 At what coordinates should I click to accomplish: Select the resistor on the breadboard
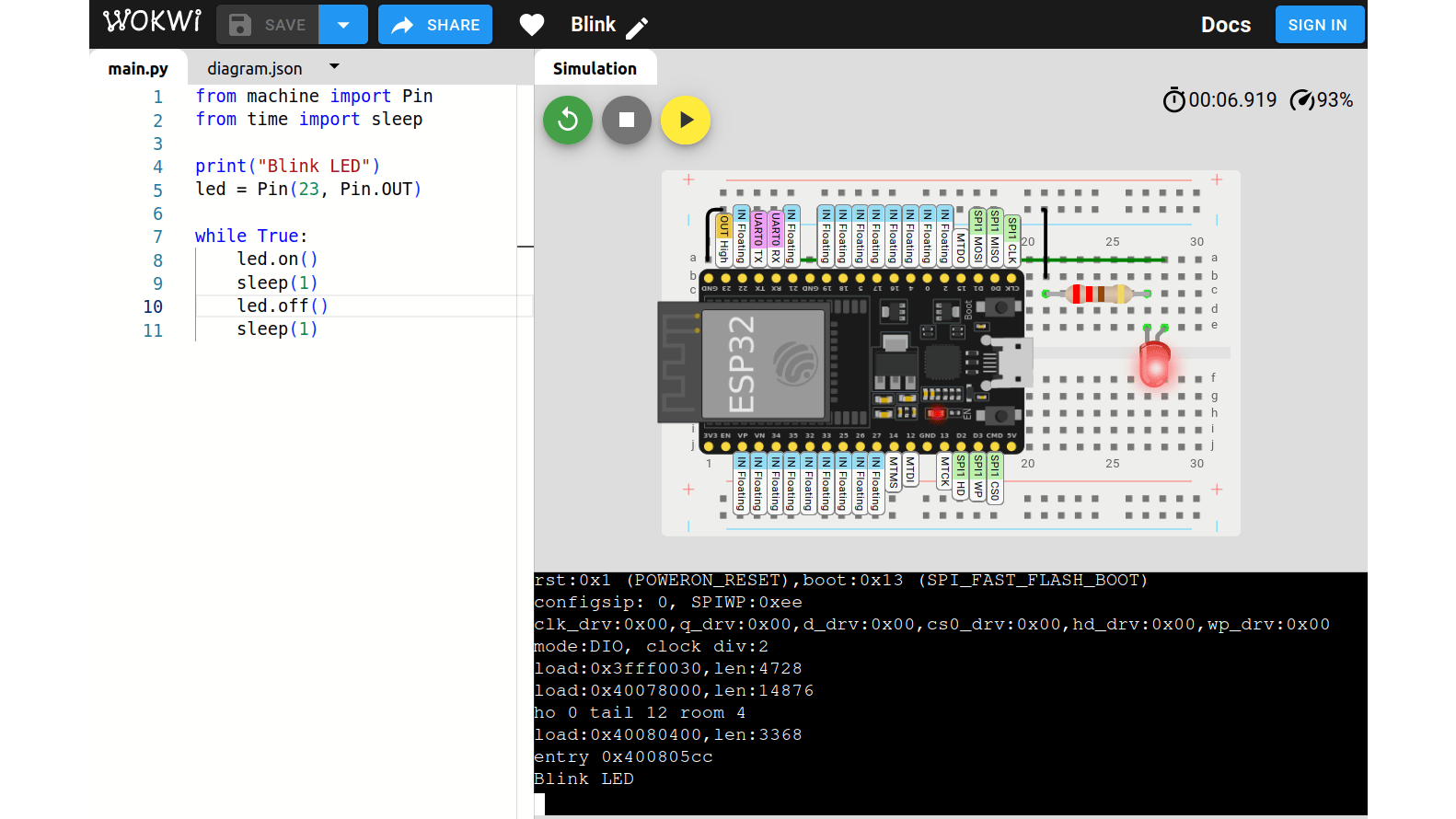coord(1097,294)
